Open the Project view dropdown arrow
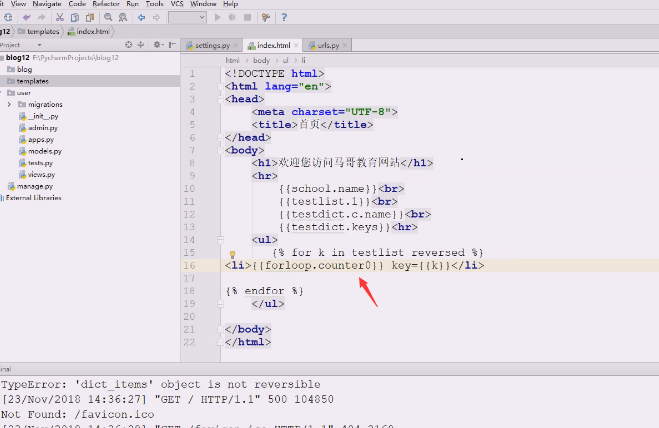Image resolution: width=659 pixels, height=428 pixels. [40, 45]
